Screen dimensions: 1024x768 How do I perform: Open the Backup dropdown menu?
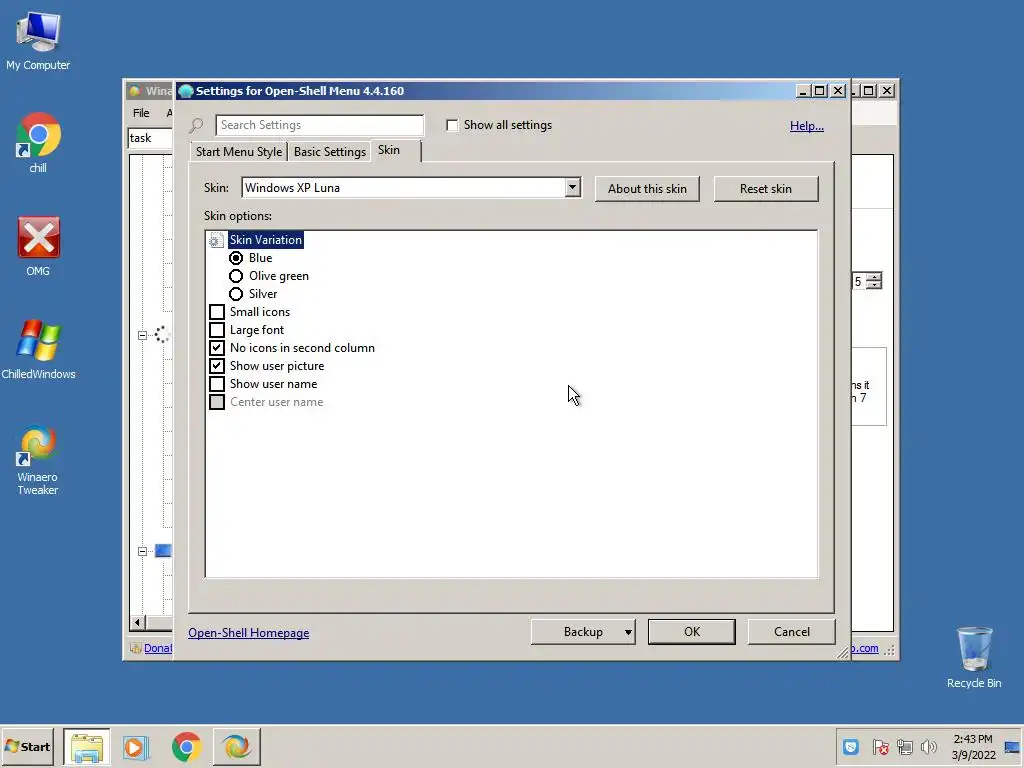[628, 632]
